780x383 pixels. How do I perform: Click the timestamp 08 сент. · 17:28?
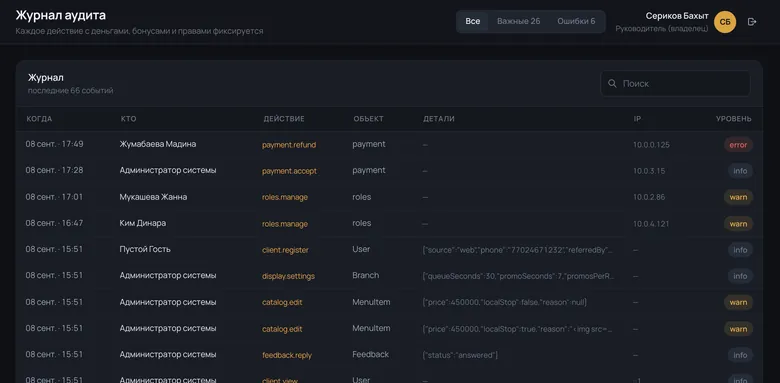click(55, 170)
